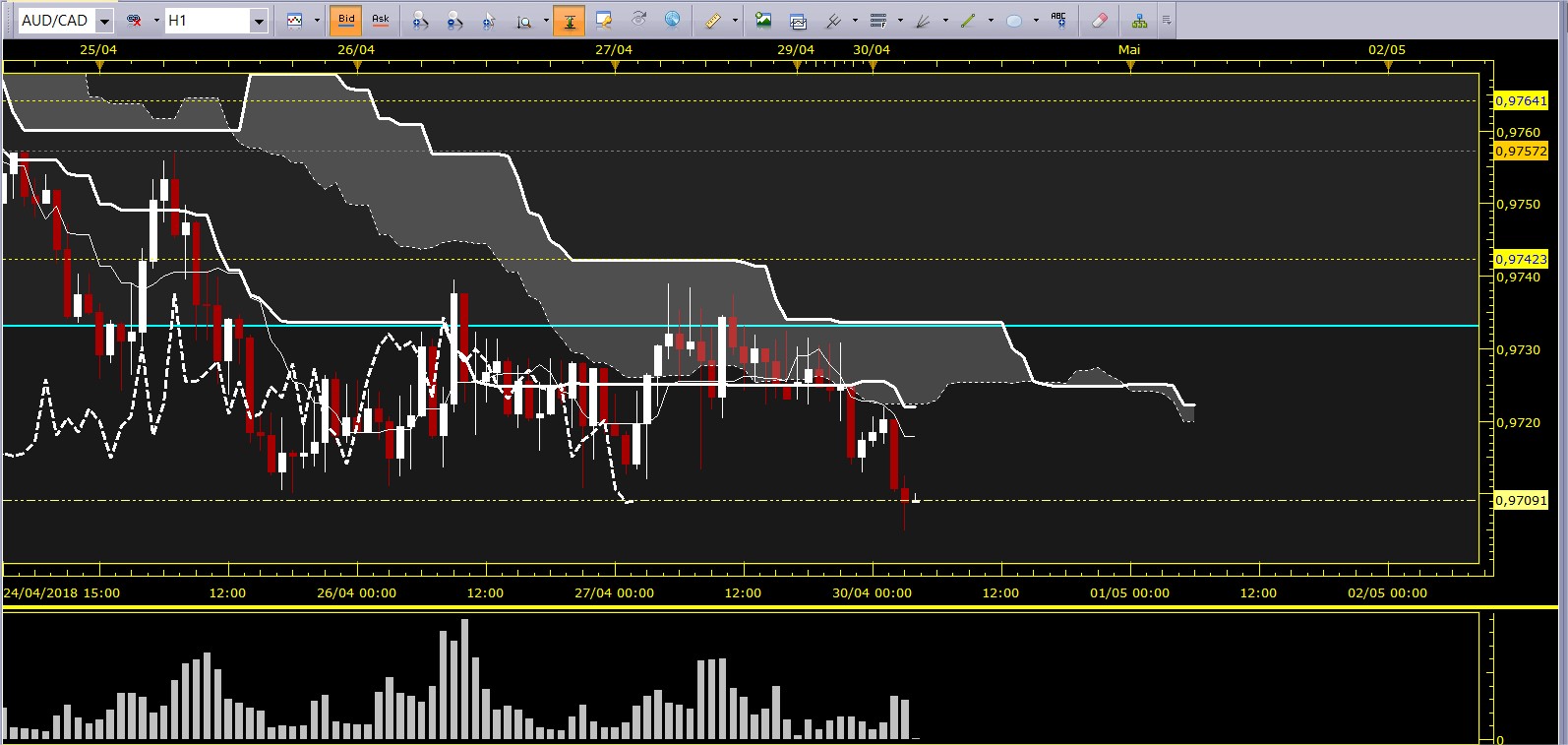Click the blue globe icon
The image size is (1568, 745).
(x=672, y=20)
